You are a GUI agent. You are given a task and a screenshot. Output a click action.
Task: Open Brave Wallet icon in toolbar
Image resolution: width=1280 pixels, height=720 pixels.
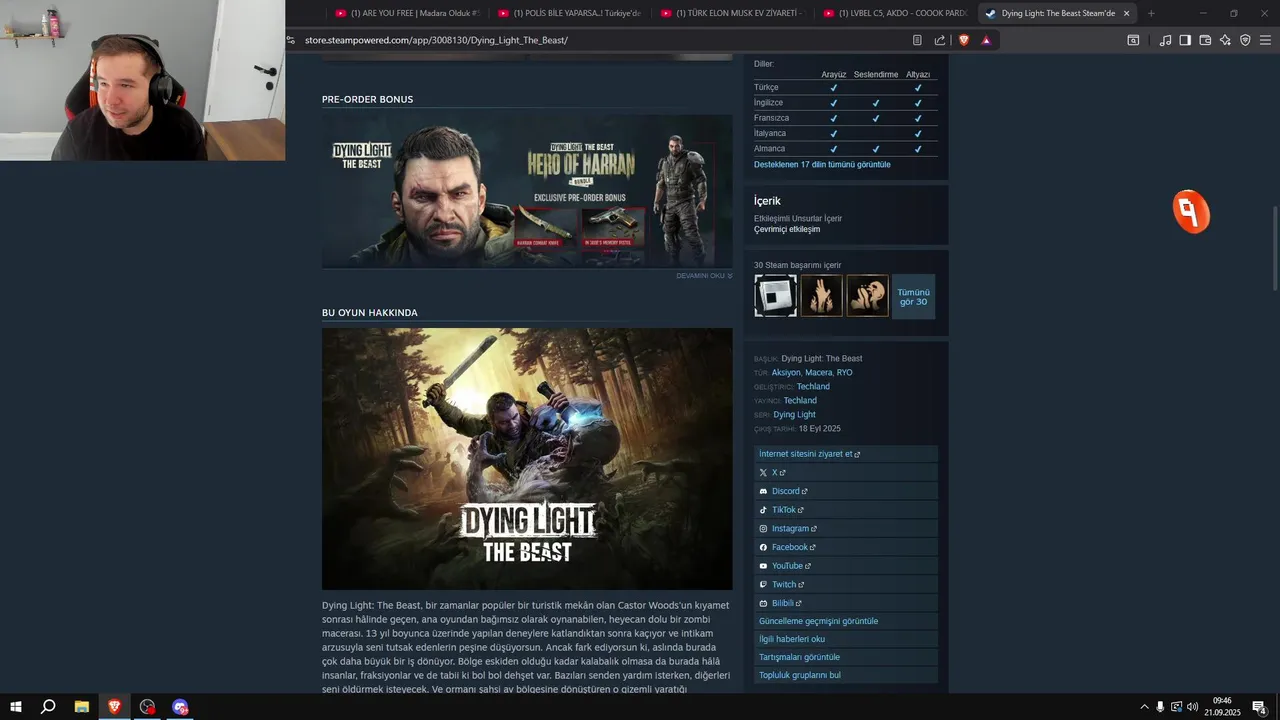tap(1205, 40)
